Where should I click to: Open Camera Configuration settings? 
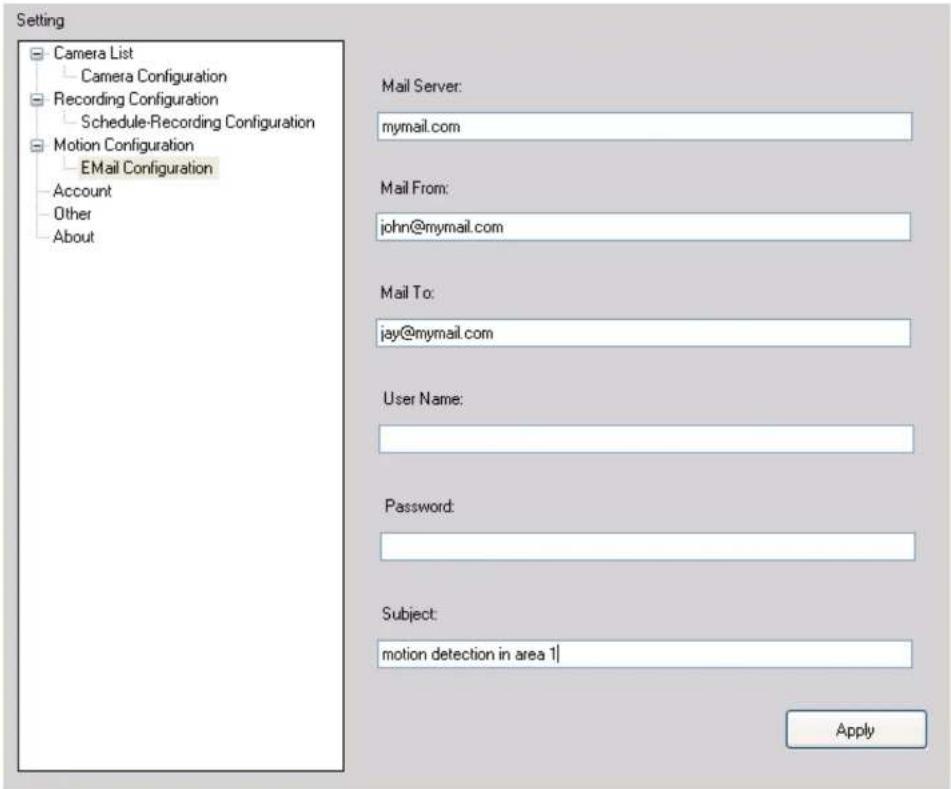[x=153, y=76]
